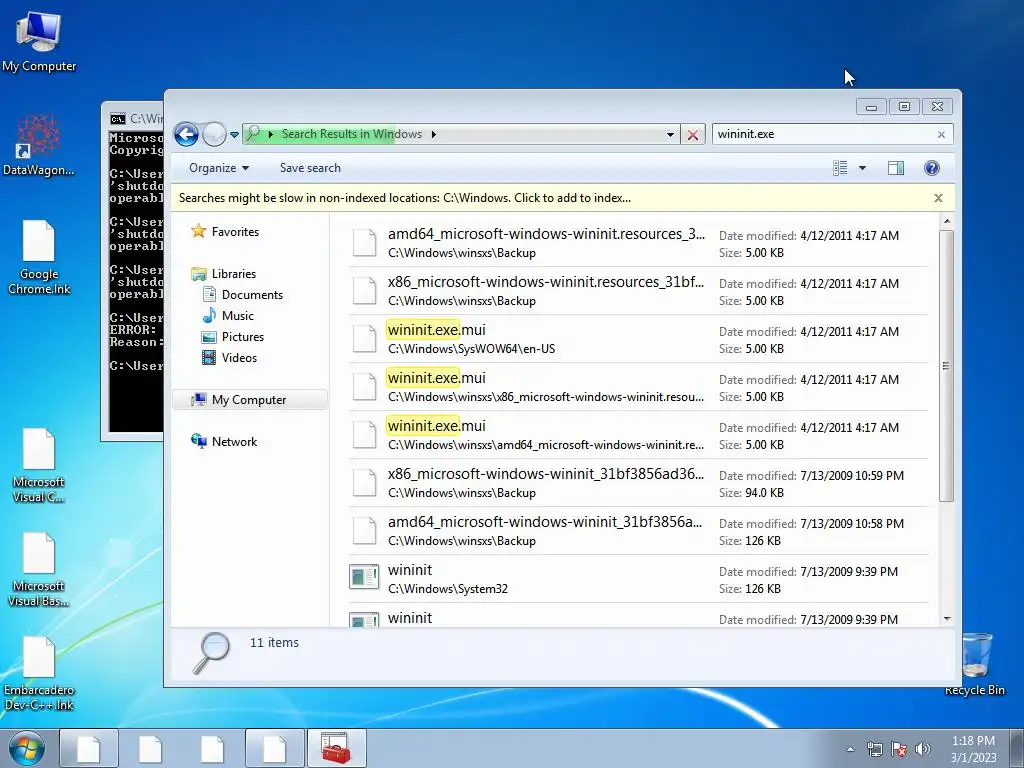Click the first blank taskbar icon
The height and width of the screenshot is (768, 1024).
[89, 748]
